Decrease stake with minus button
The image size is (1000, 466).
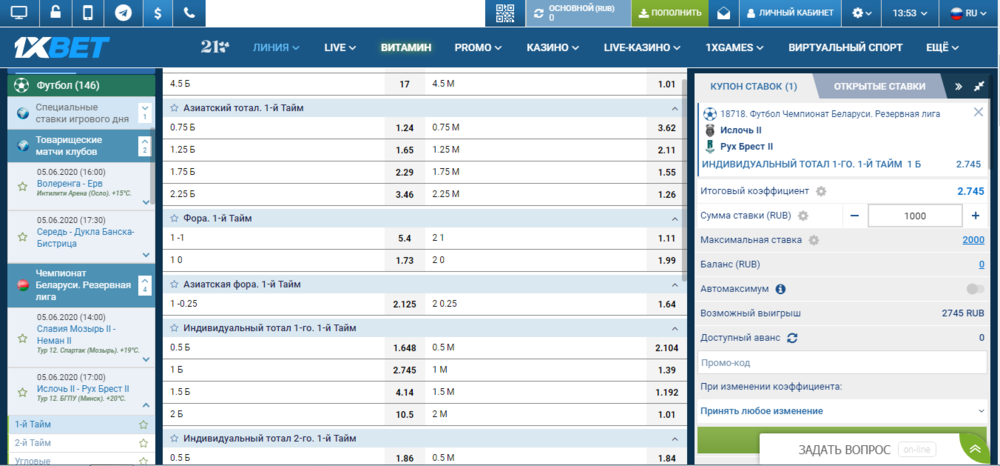[x=855, y=216]
